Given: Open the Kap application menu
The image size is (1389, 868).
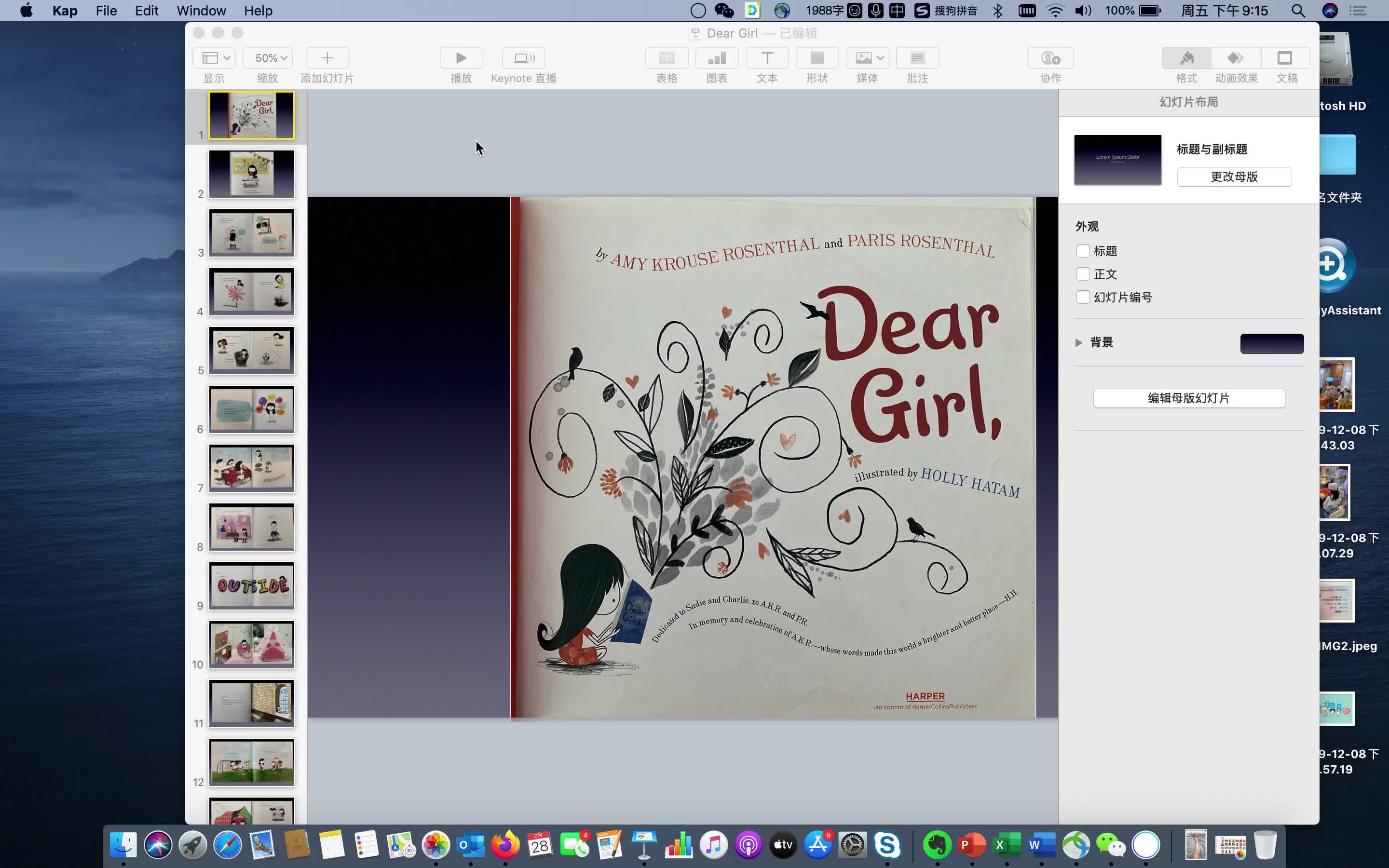Looking at the screenshot, I should point(65,10).
